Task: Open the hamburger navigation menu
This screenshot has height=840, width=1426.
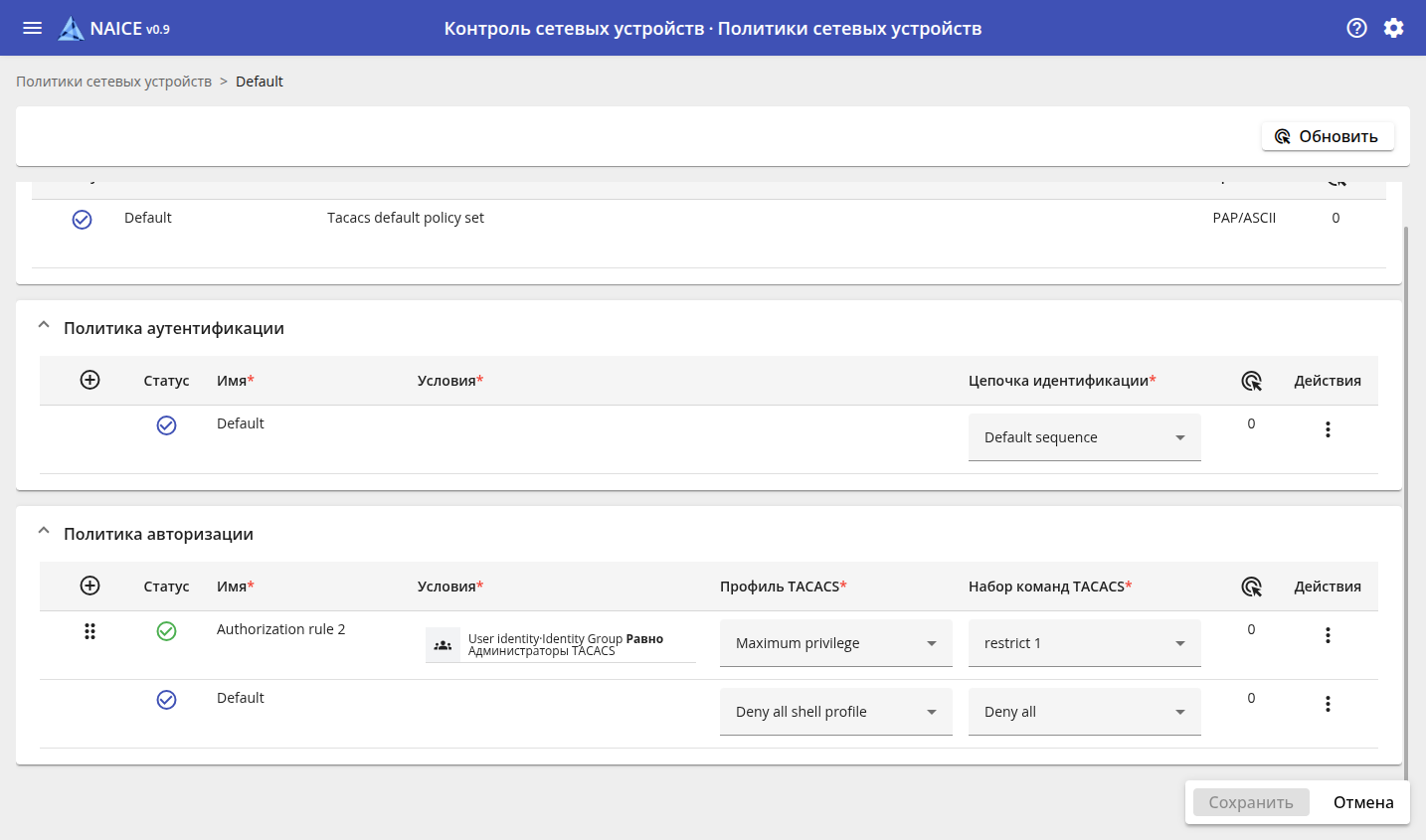Action: pos(32,28)
